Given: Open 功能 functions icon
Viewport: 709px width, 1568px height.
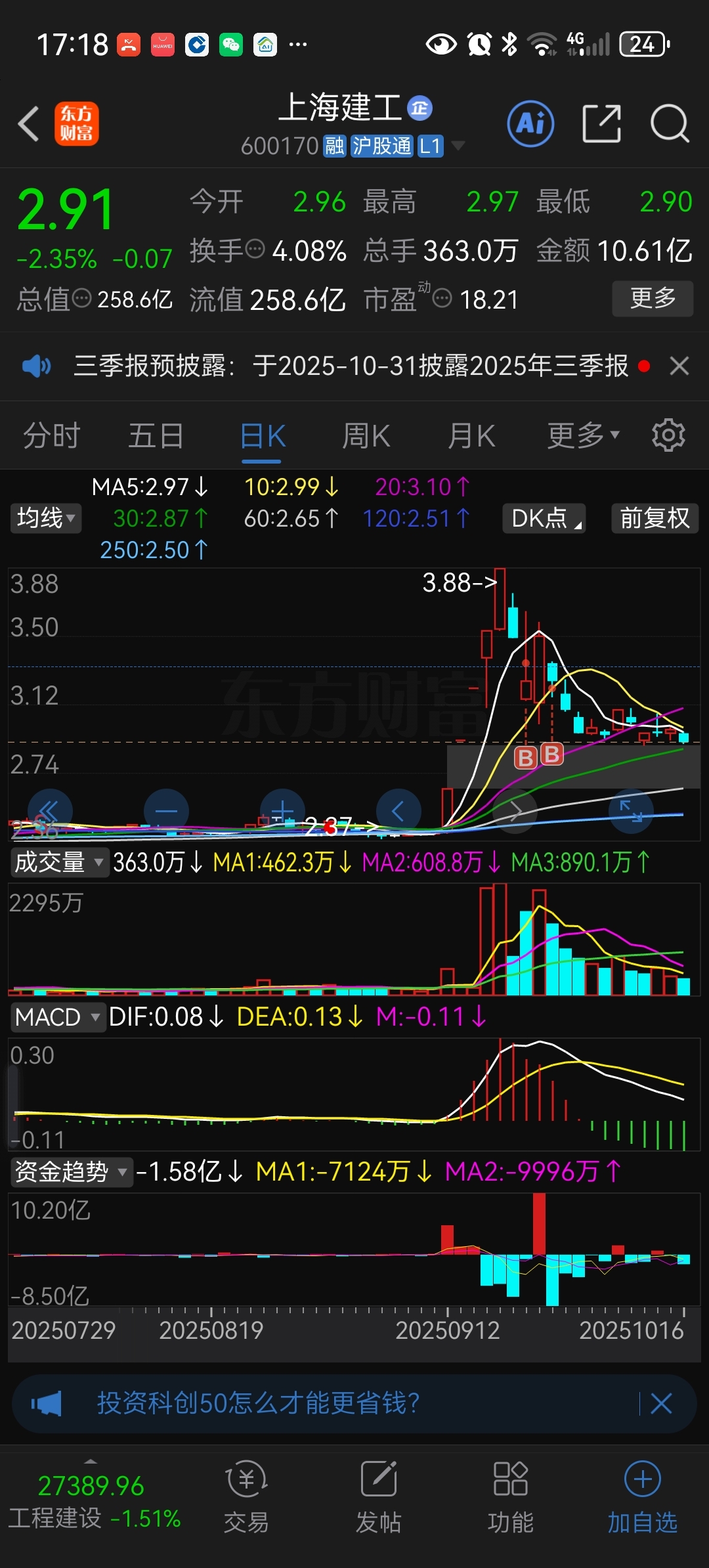Looking at the screenshot, I should click(x=511, y=1497).
